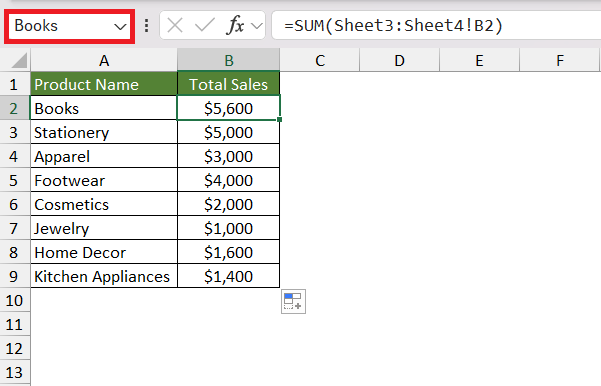The width and height of the screenshot is (601, 386).
Task: Click the Insert Function fx icon
Action: coord(235,26)
